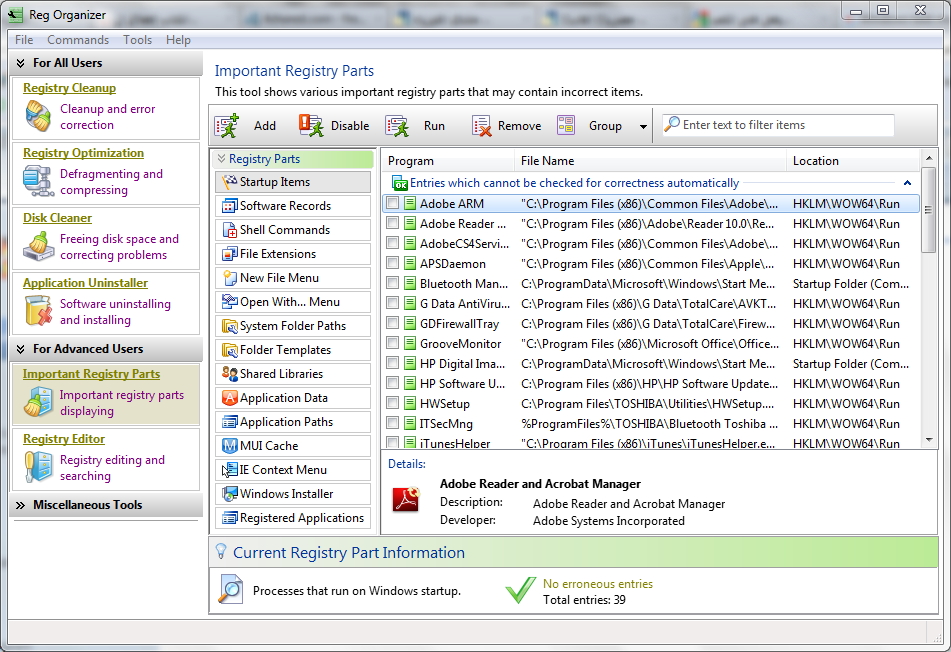Click the Add toolbar icon

tap(227, 126)
